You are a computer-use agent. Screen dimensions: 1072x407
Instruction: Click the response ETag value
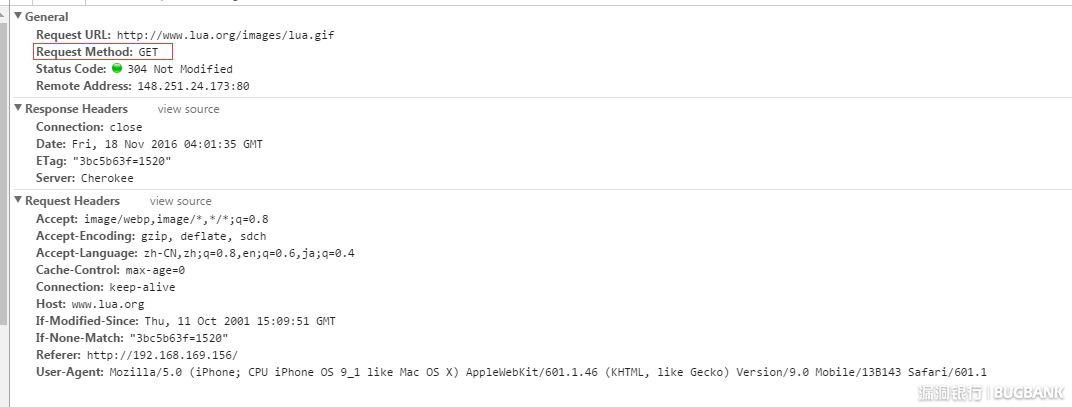coord(122,161)
